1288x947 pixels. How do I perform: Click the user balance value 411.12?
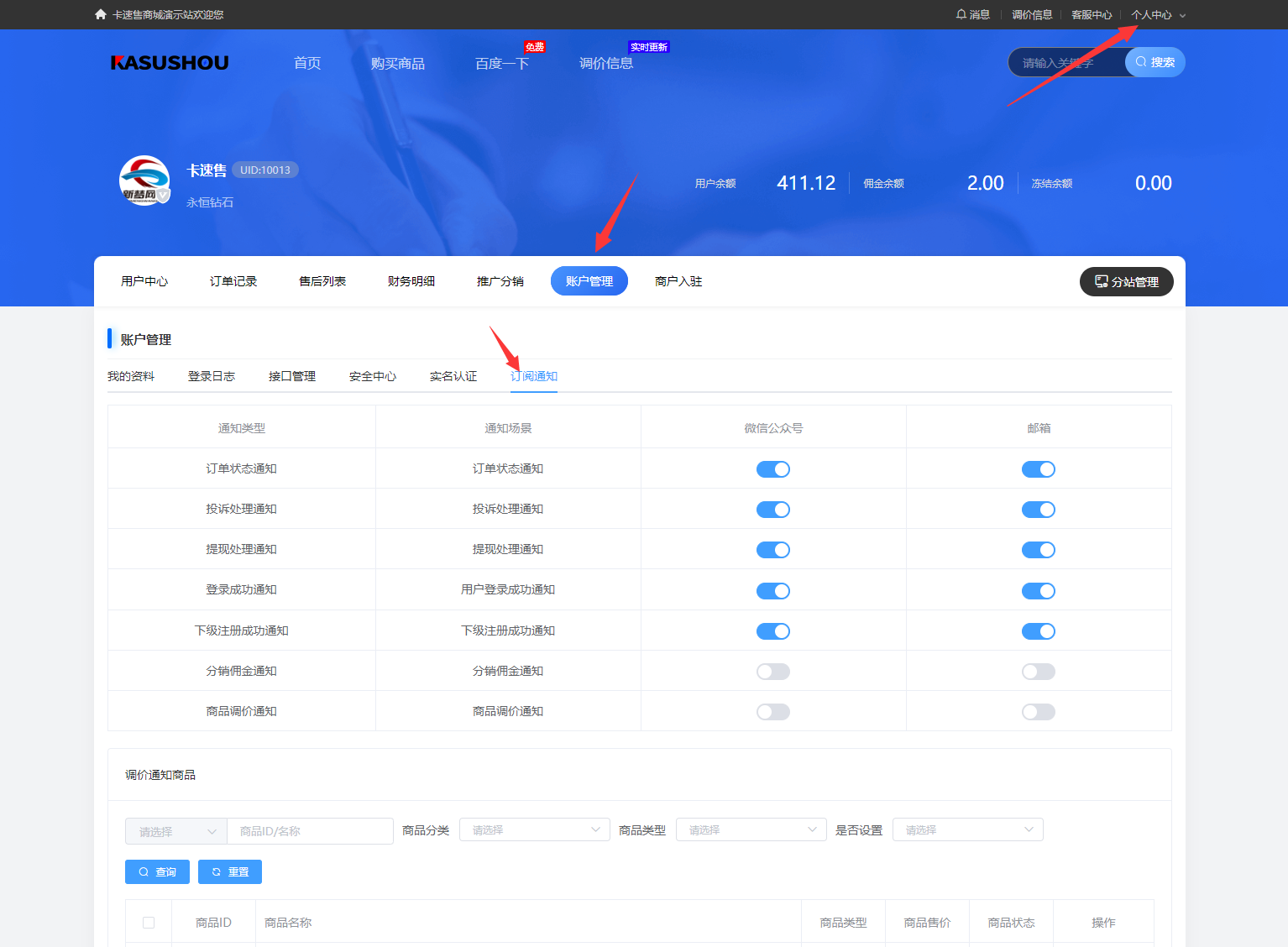pos(806,183)
